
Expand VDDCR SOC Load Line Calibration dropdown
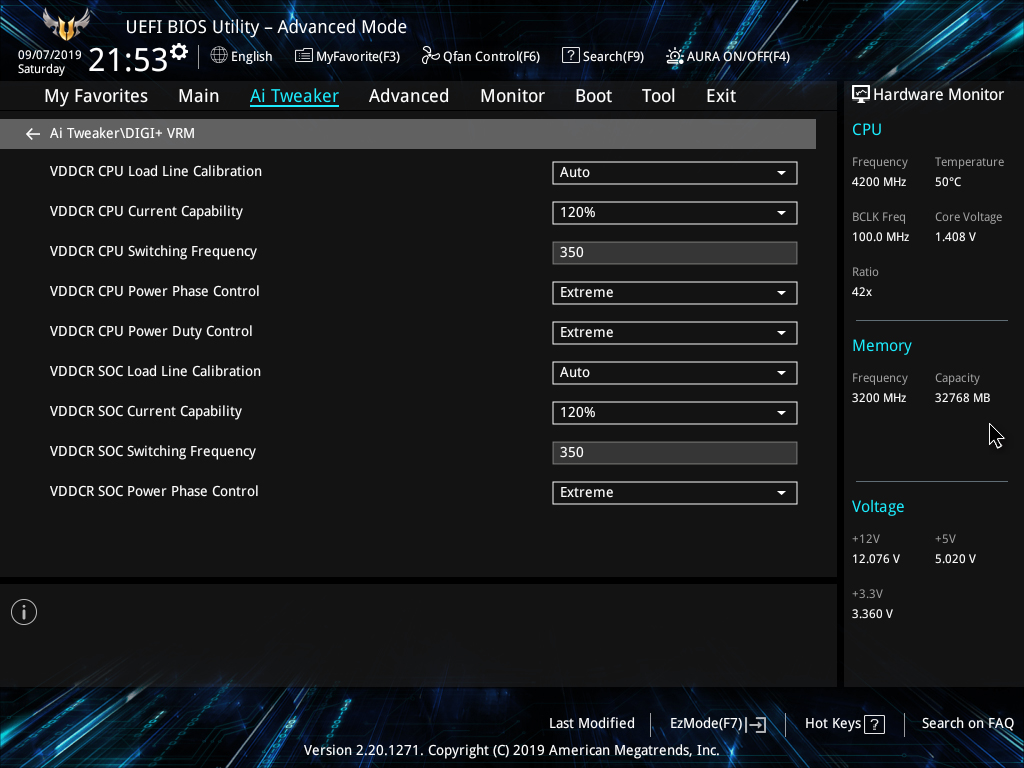click(x=675, y=373)
